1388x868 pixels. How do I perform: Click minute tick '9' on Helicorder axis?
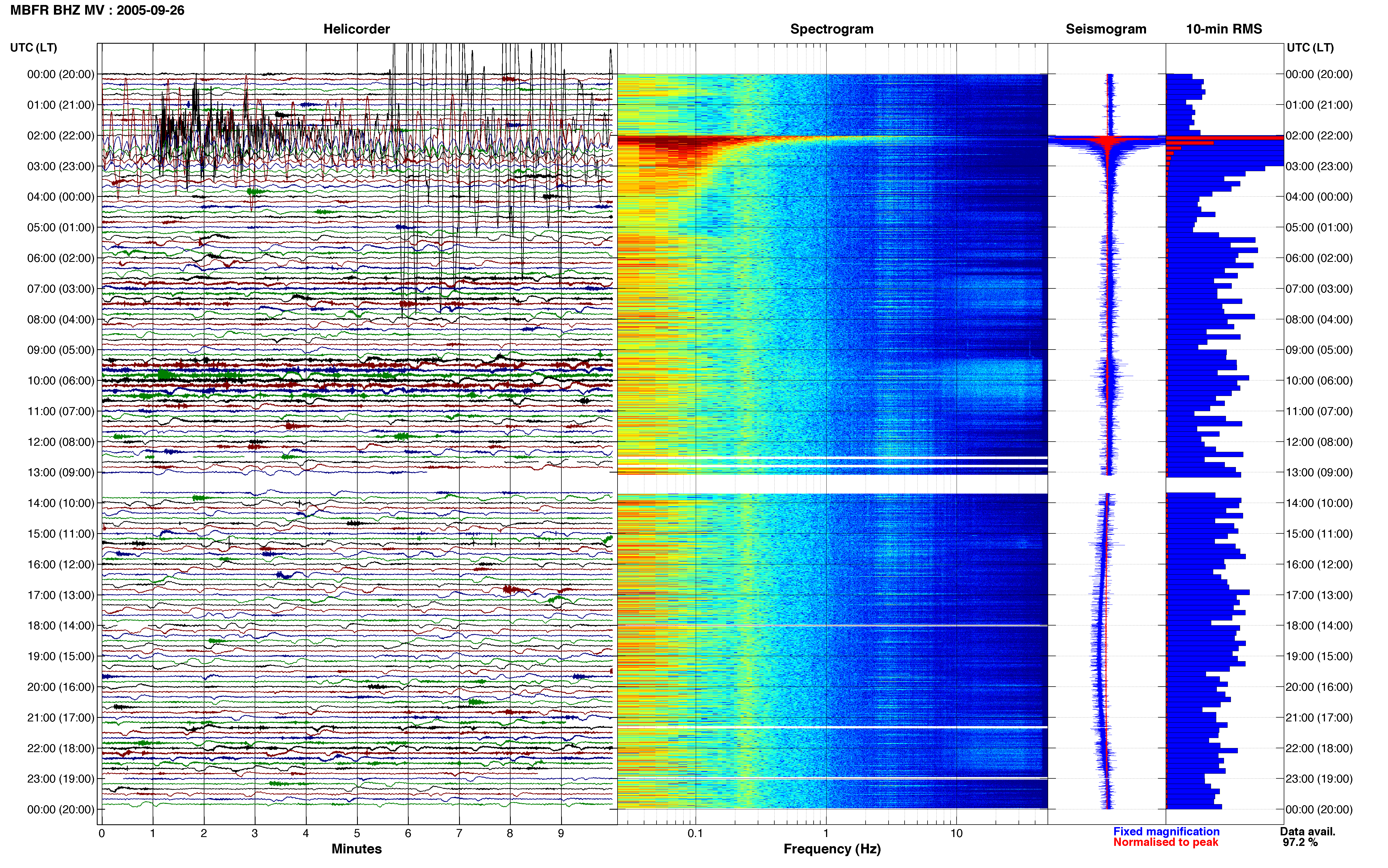[x=561, y=833]
